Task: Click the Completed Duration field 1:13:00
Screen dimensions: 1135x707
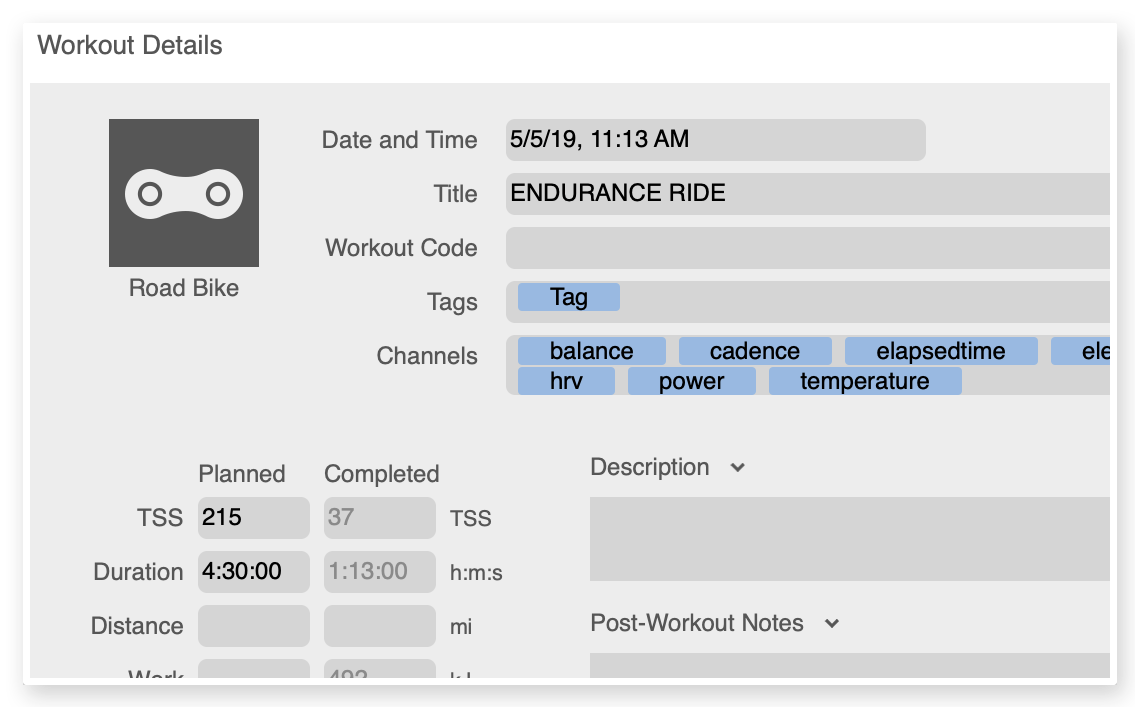Action: [x=379, y=572]
